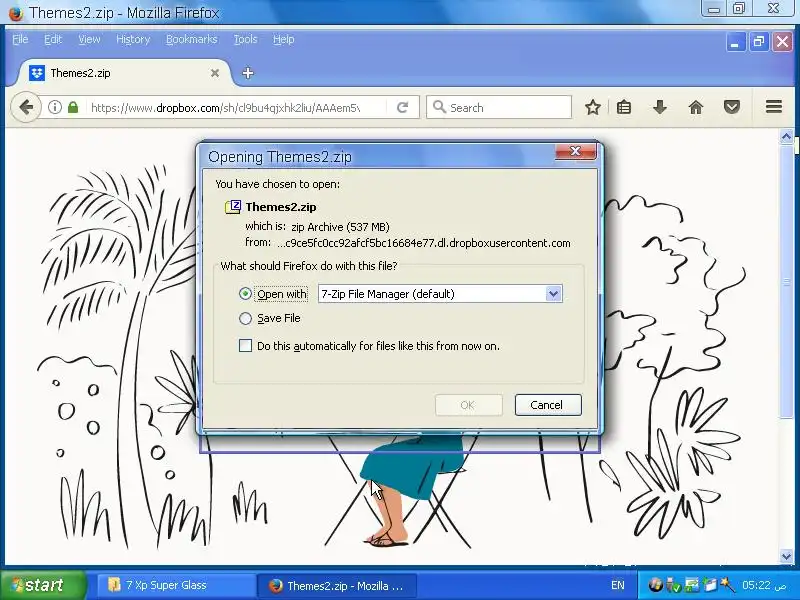Expand the 7-Zip File Manager dropdown

(x=553, y=294)
